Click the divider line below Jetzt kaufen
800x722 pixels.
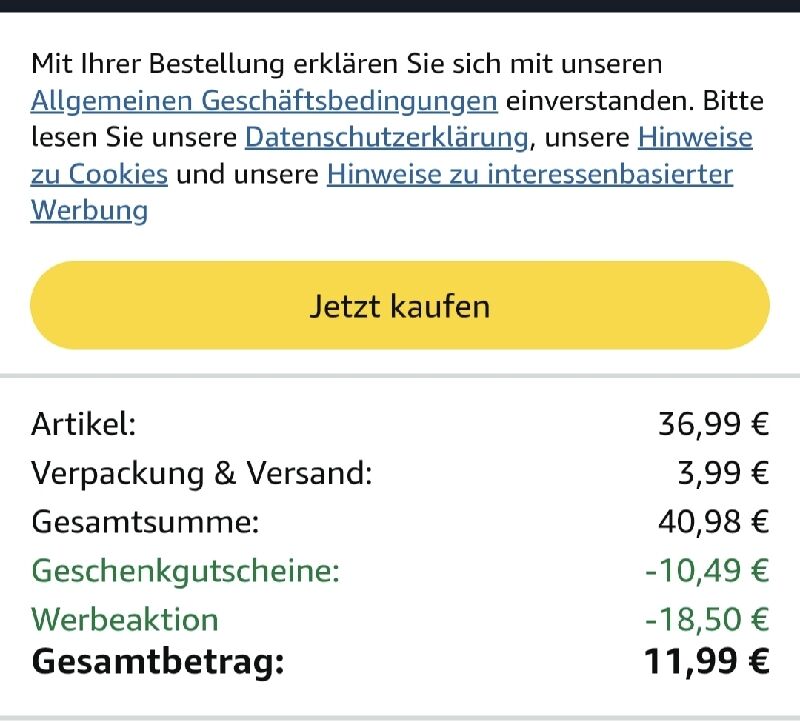pyautogui.click(x=400, y=376)
